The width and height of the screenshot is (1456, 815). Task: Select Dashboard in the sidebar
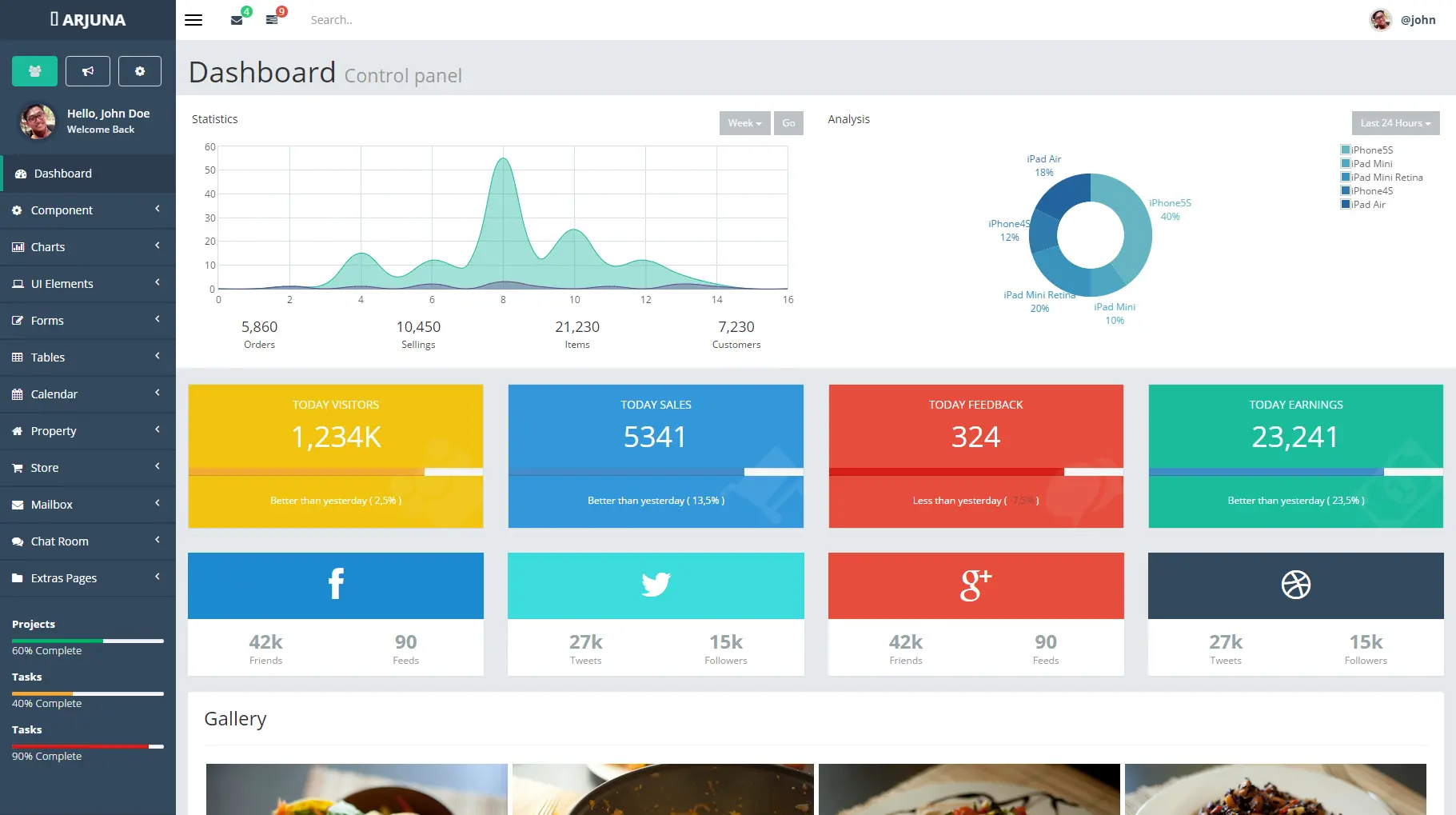[88, 174]
